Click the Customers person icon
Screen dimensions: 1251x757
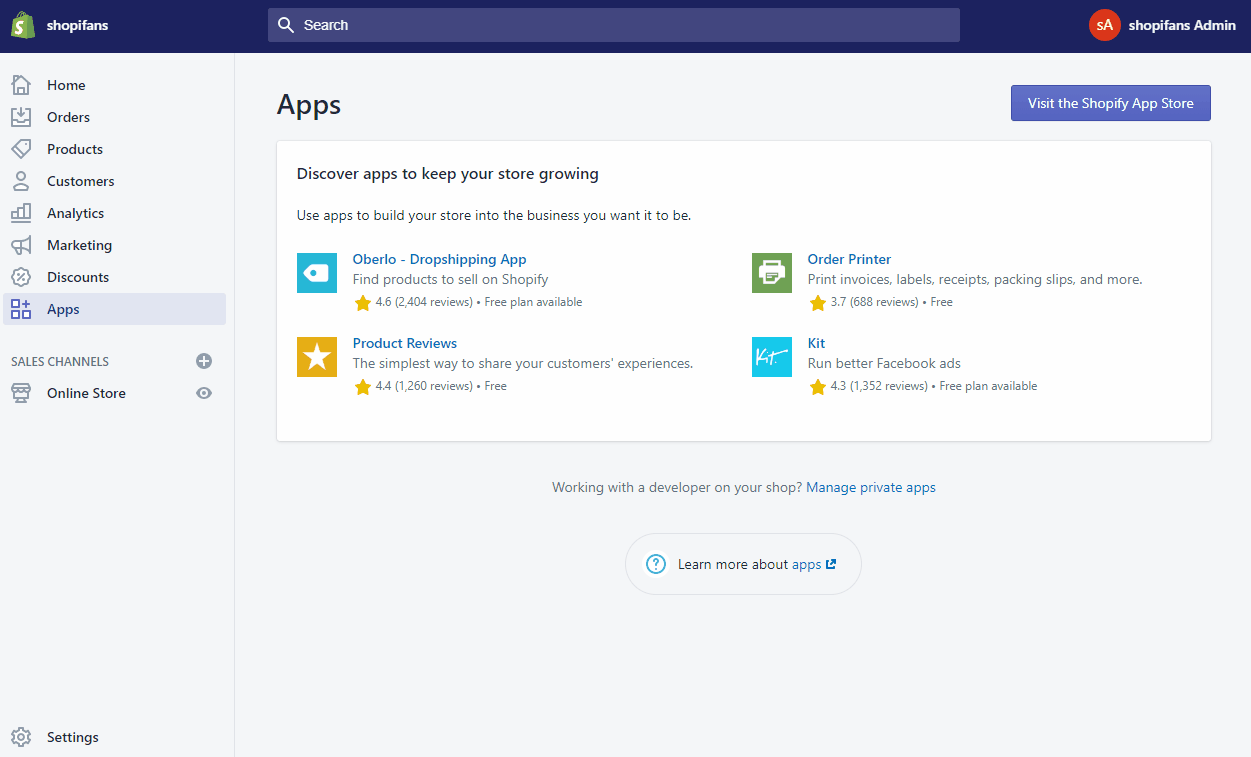(21, 181)
